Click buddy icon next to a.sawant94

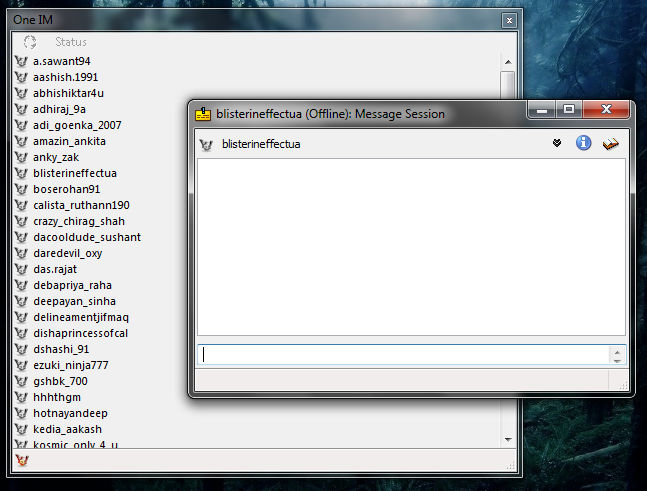[21, 61]
